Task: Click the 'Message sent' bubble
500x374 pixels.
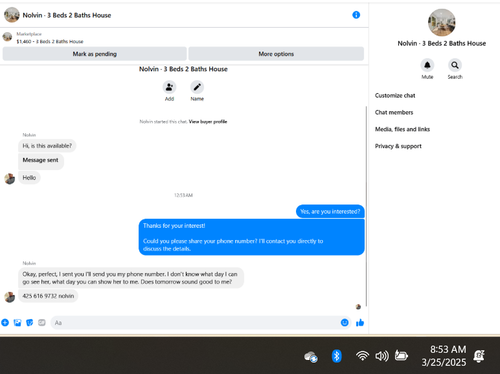Action: coord(41,161)
